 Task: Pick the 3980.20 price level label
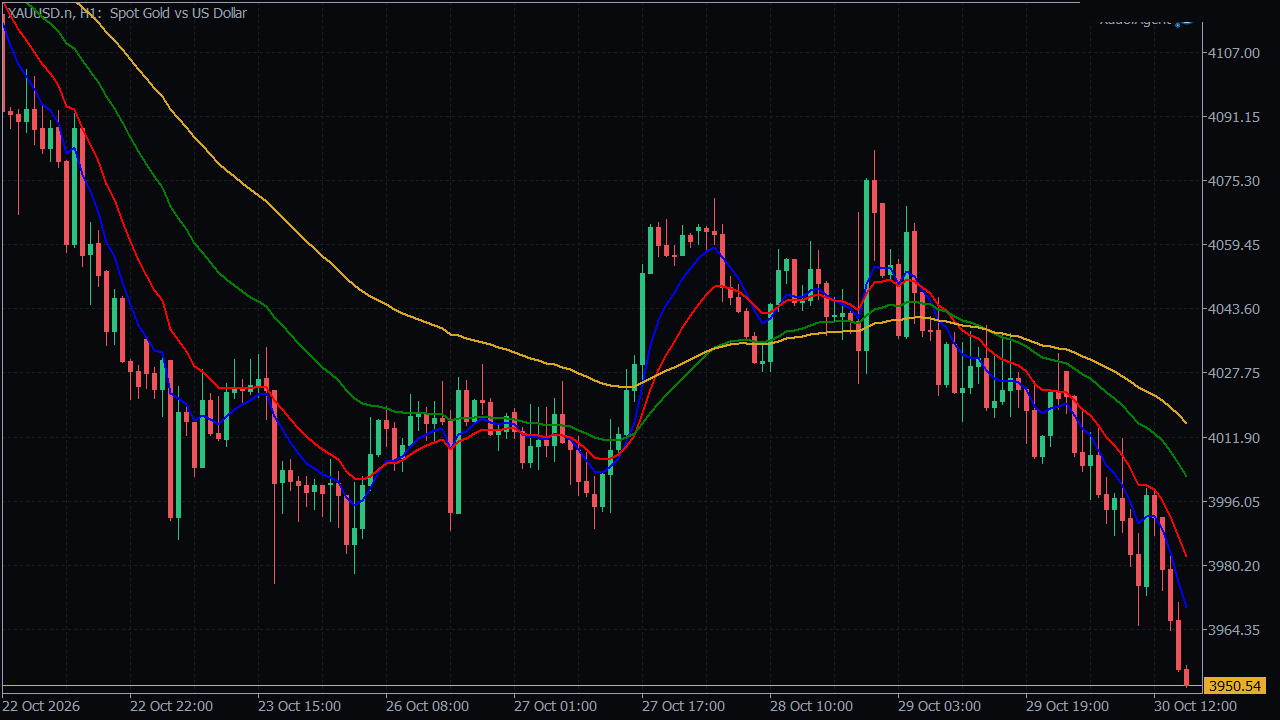(1235, 566)
